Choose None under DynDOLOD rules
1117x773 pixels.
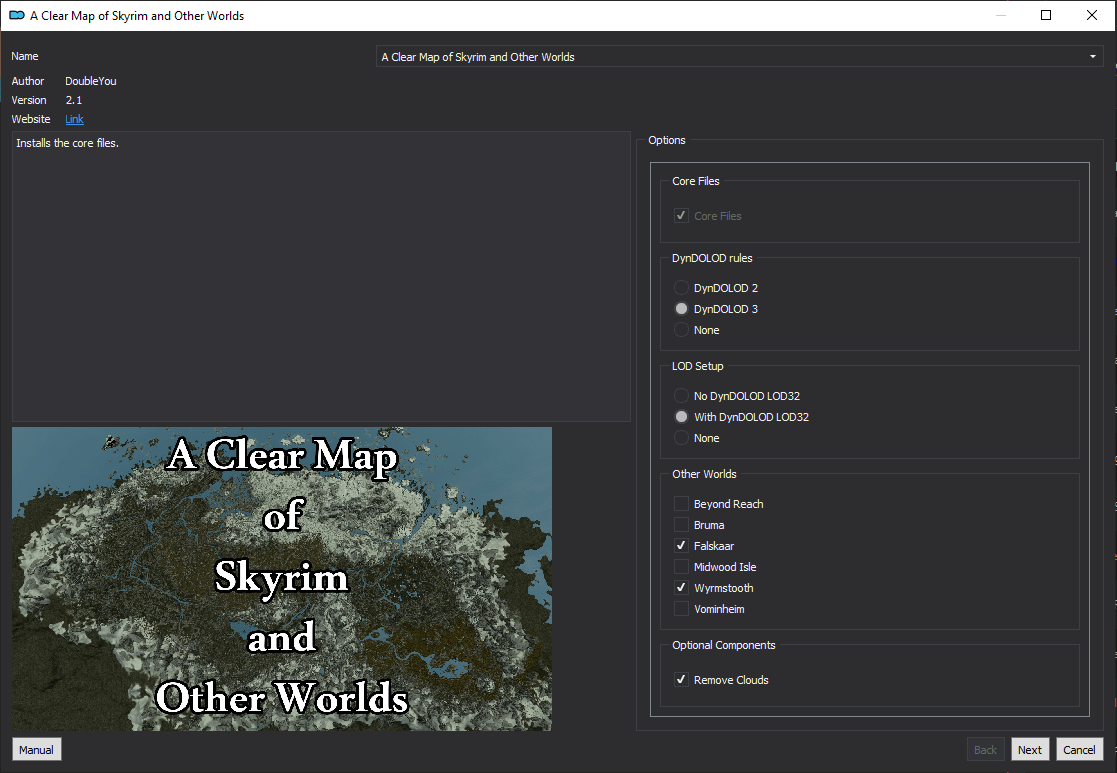[681, 330]
